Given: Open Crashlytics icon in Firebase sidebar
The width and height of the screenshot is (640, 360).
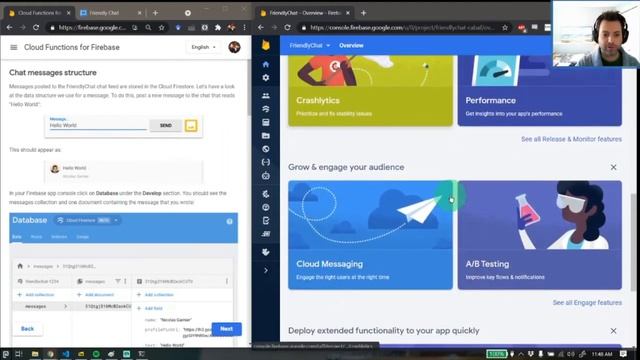Looking at the screenshot, I should [266, 194].
